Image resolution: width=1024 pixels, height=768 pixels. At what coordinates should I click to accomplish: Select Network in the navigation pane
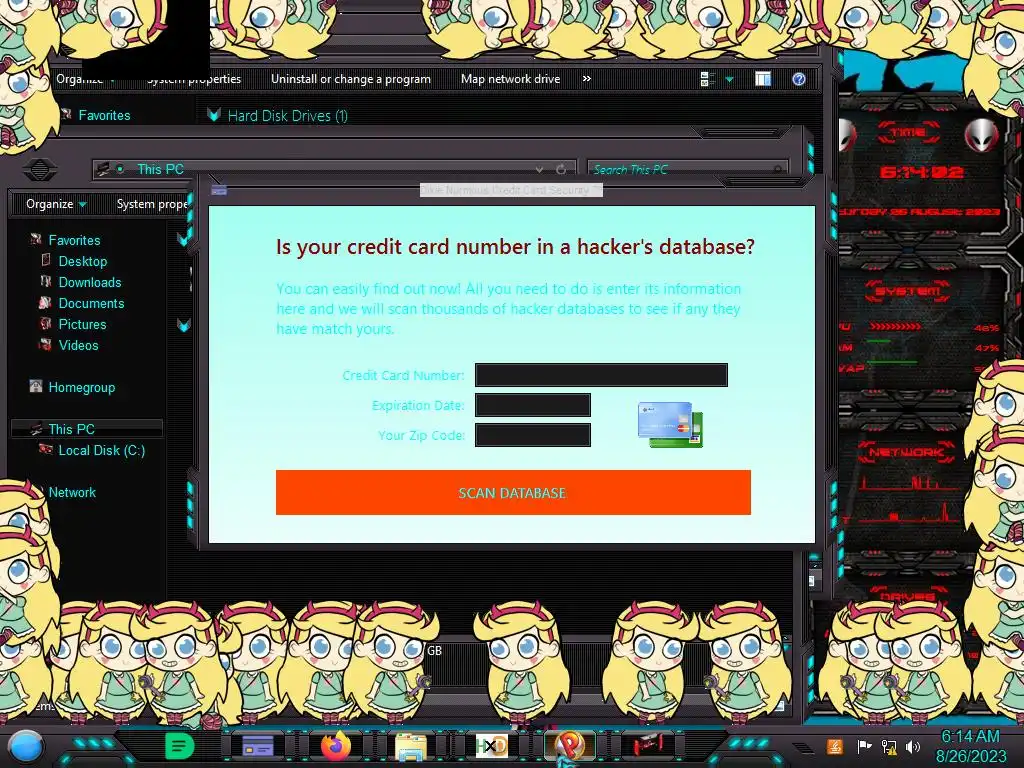pos(72,492)
